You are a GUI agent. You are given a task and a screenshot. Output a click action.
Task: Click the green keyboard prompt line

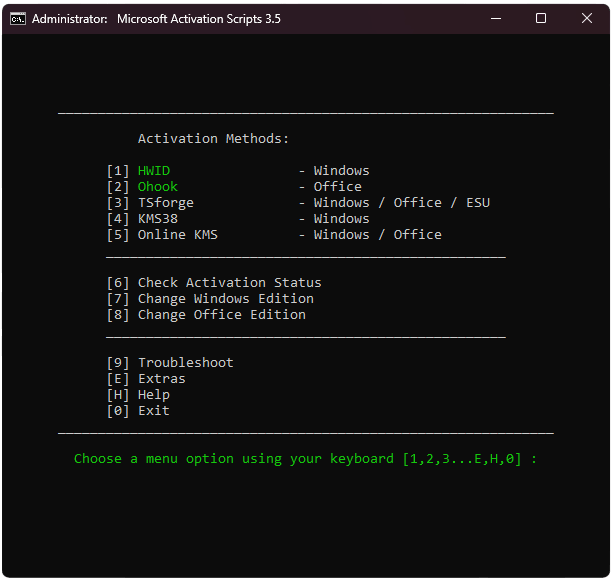[x=305, y=459]
